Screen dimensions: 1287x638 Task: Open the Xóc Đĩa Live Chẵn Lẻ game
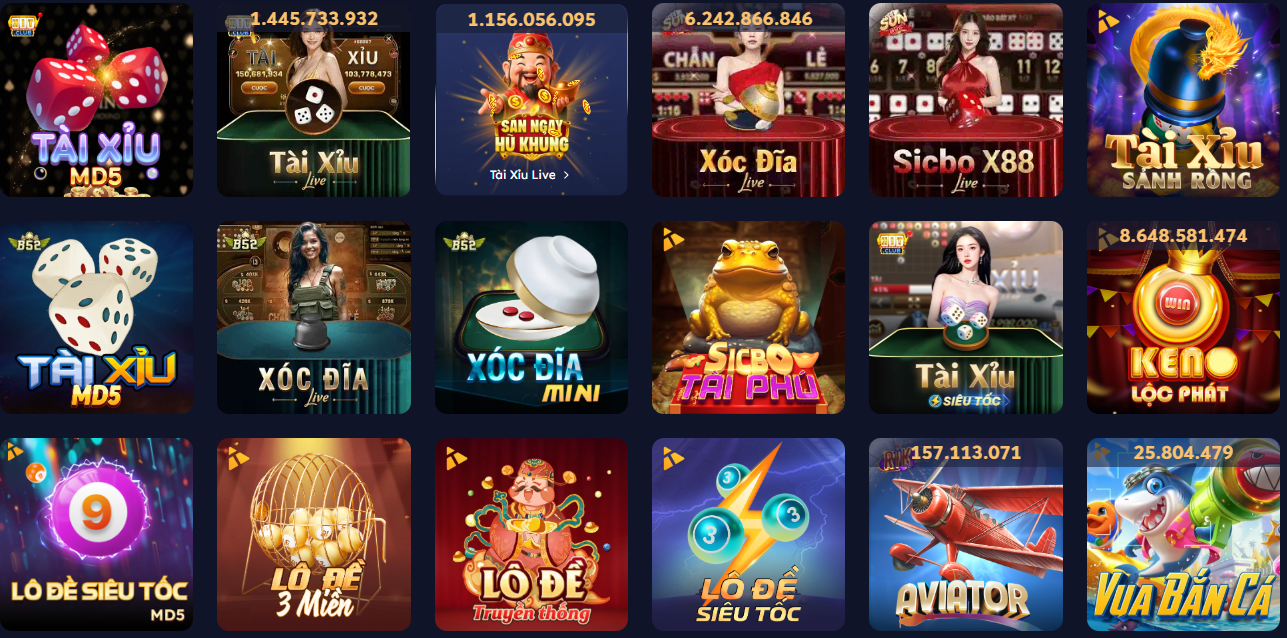click(748, 100)
